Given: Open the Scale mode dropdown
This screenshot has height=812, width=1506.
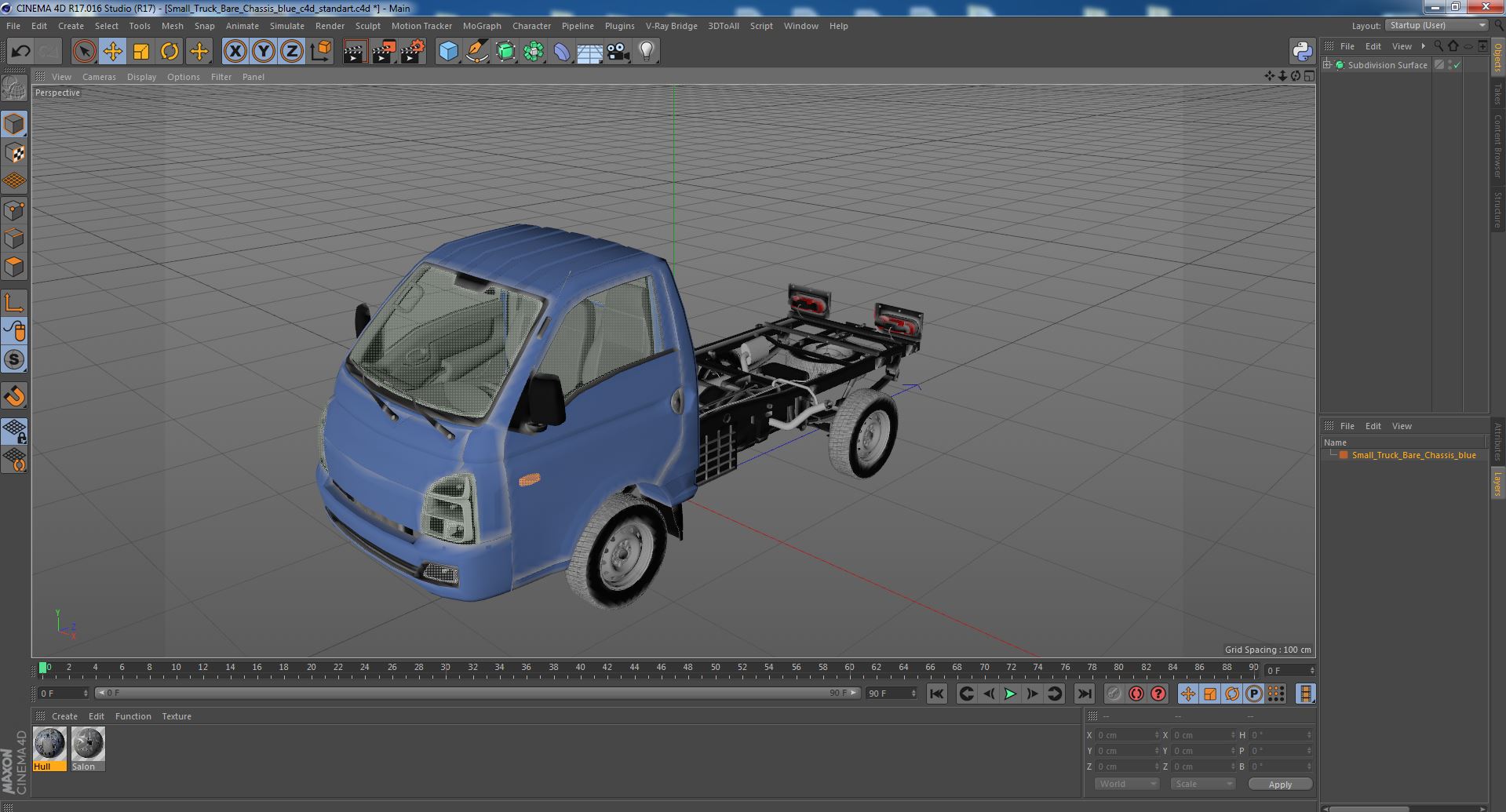Looking at the screenshot, I should [x=1202, y=784].
